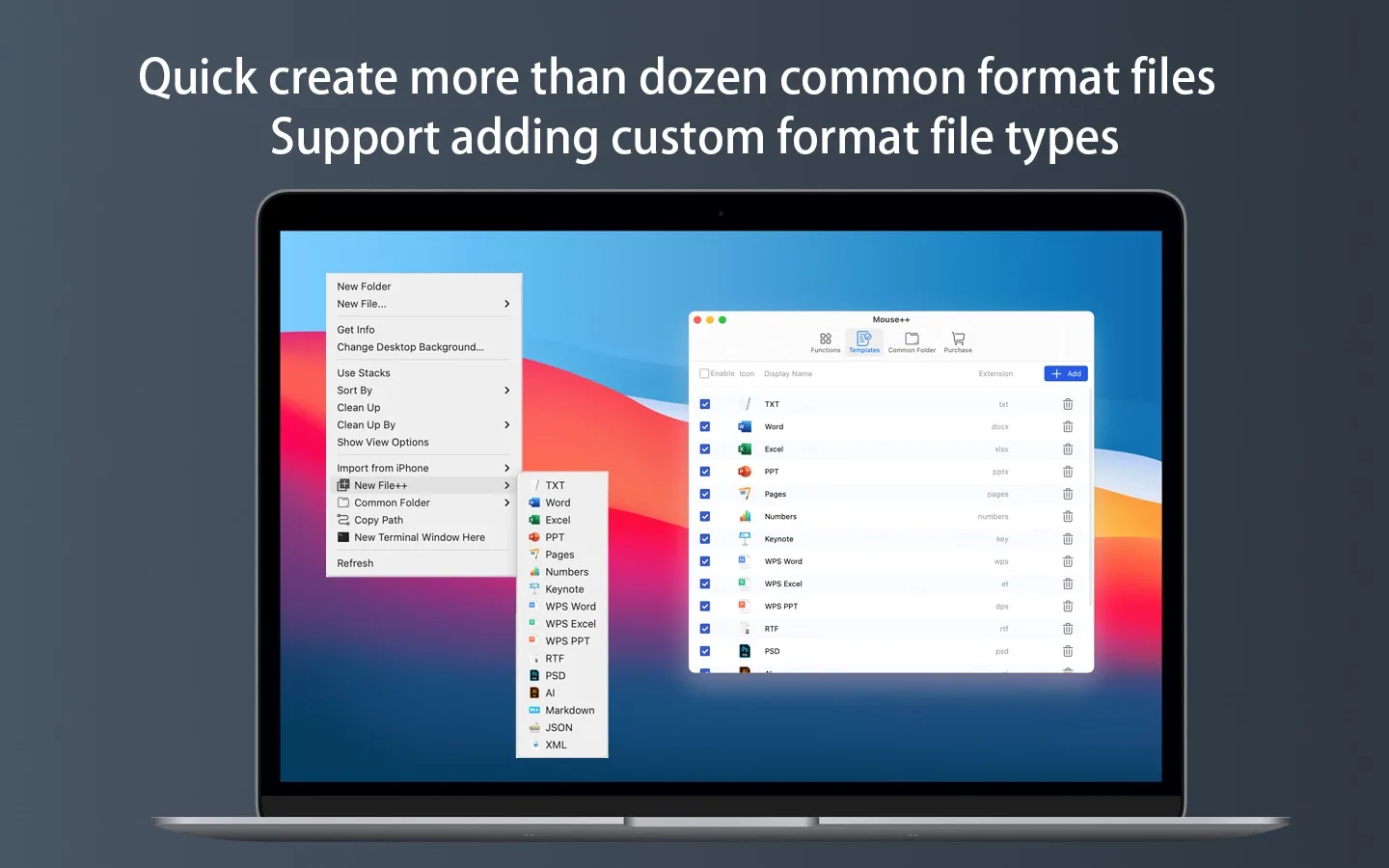Toggle the Enable header checkbox
The height and width of the screenshot is (868, 1389).
click(704, 373)
